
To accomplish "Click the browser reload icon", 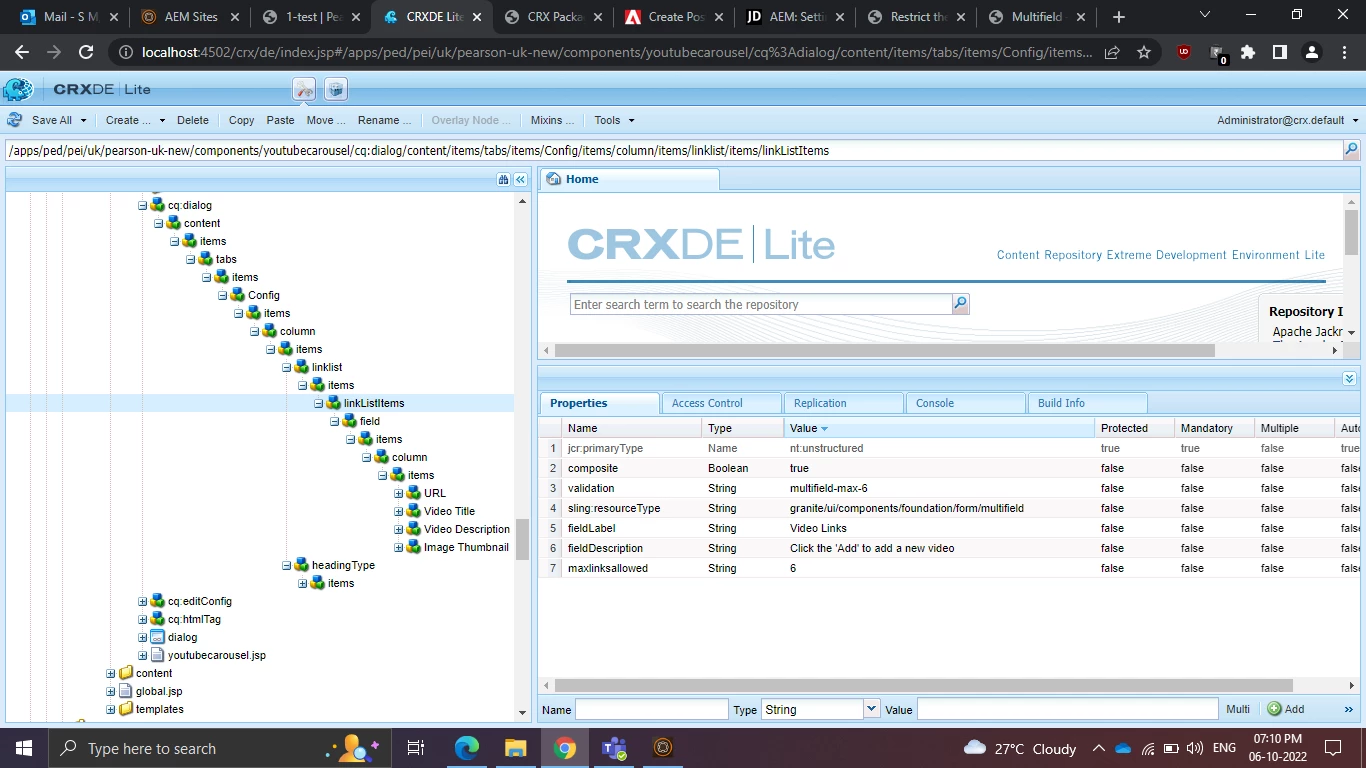I will tap(86, 52).
